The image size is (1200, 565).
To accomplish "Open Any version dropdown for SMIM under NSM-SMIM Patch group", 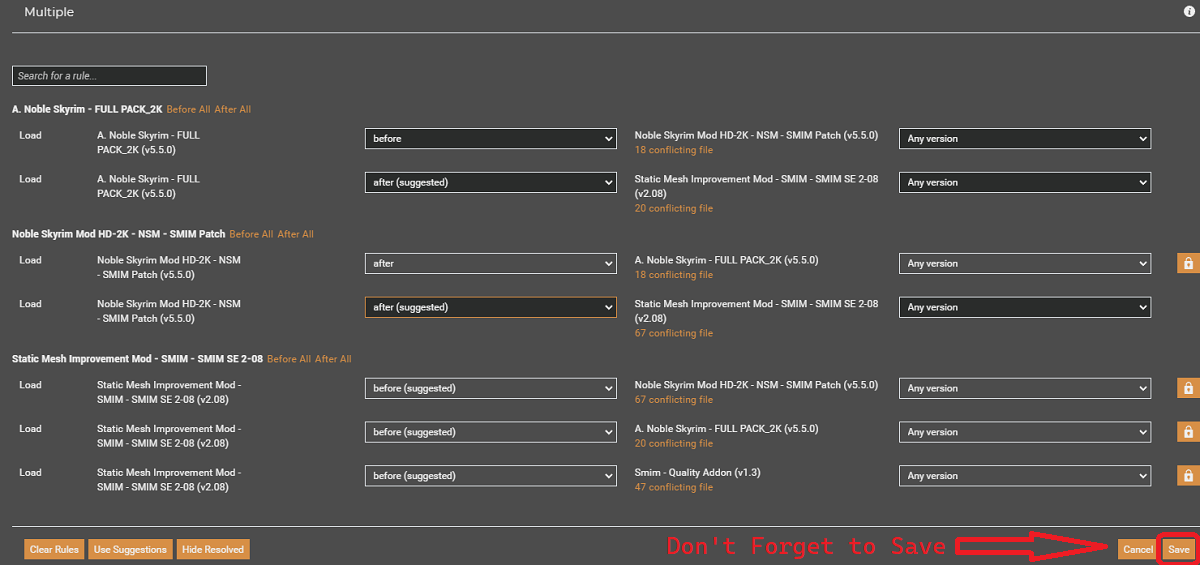I will coord(1025,308).
